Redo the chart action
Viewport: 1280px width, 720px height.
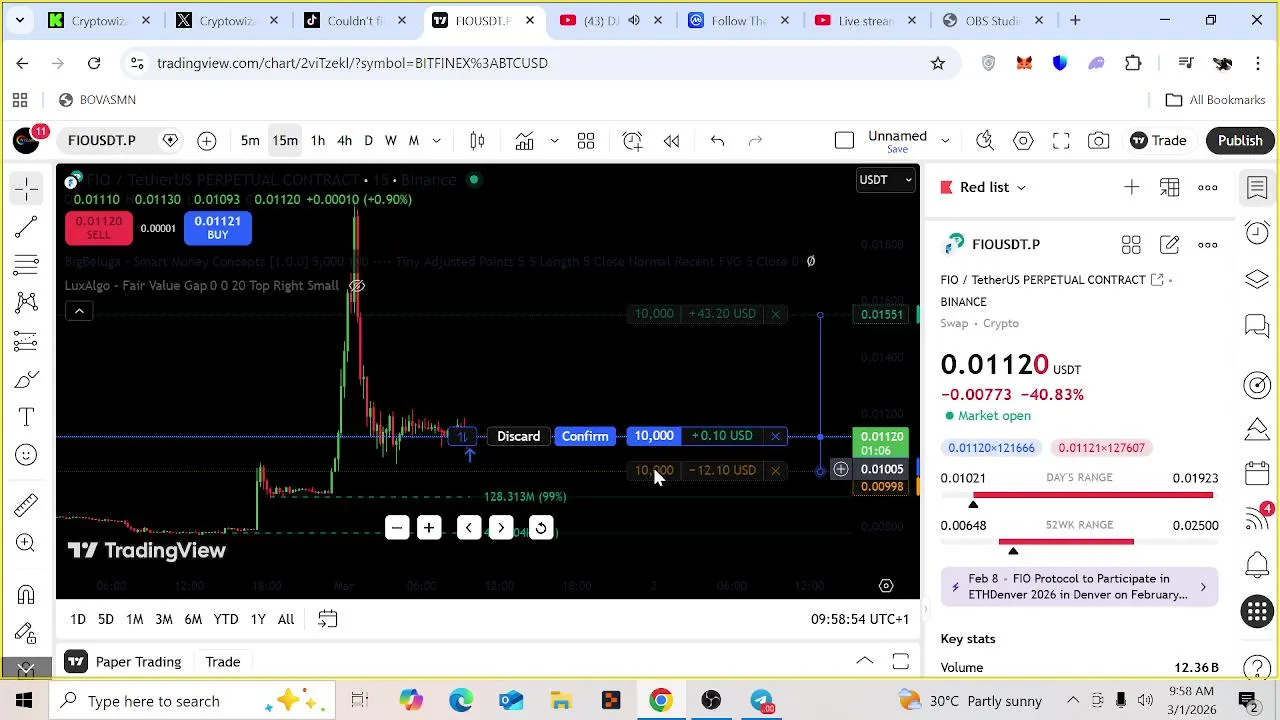pyautogui.click(x=756, y=141)
